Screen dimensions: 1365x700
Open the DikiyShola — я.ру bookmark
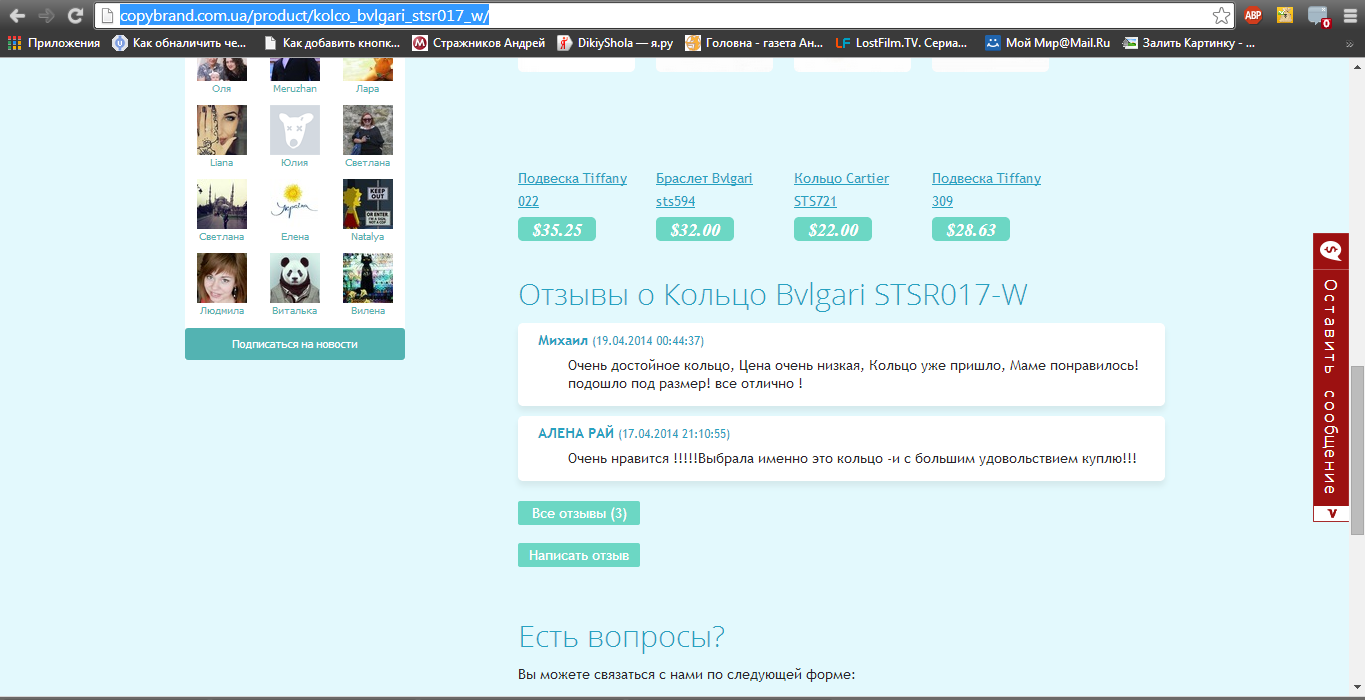point(614,43)
